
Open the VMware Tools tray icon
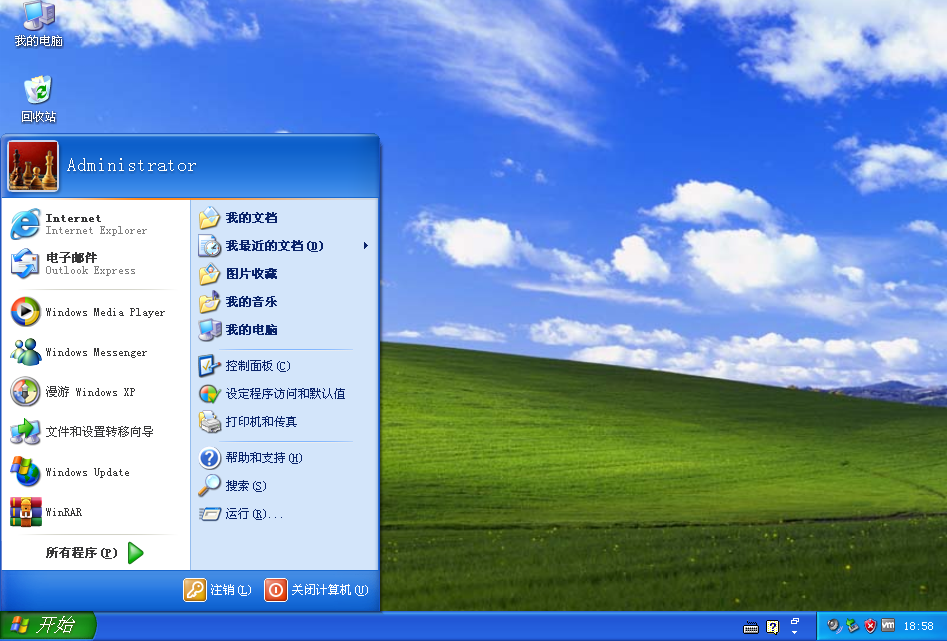click(887, 625)
